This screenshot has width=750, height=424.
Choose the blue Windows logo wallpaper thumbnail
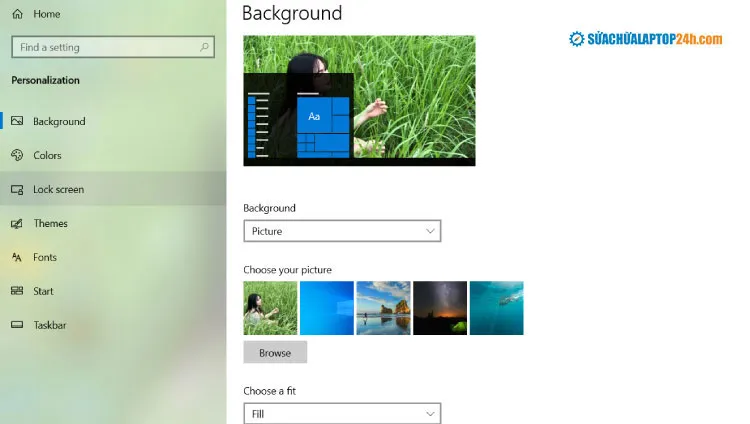click(327, 308)
